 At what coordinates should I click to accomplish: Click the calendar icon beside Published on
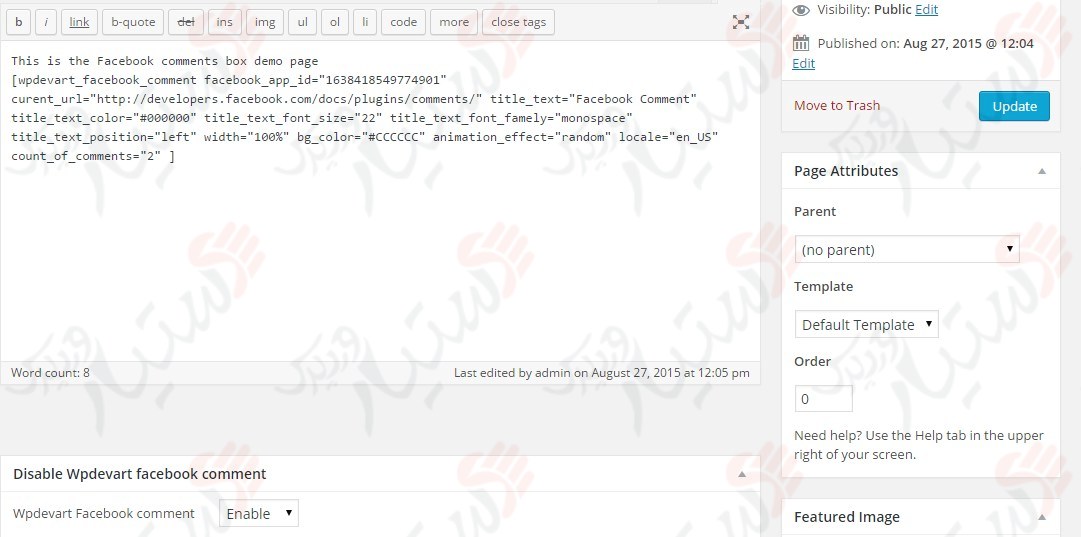[x=801, y=43]
